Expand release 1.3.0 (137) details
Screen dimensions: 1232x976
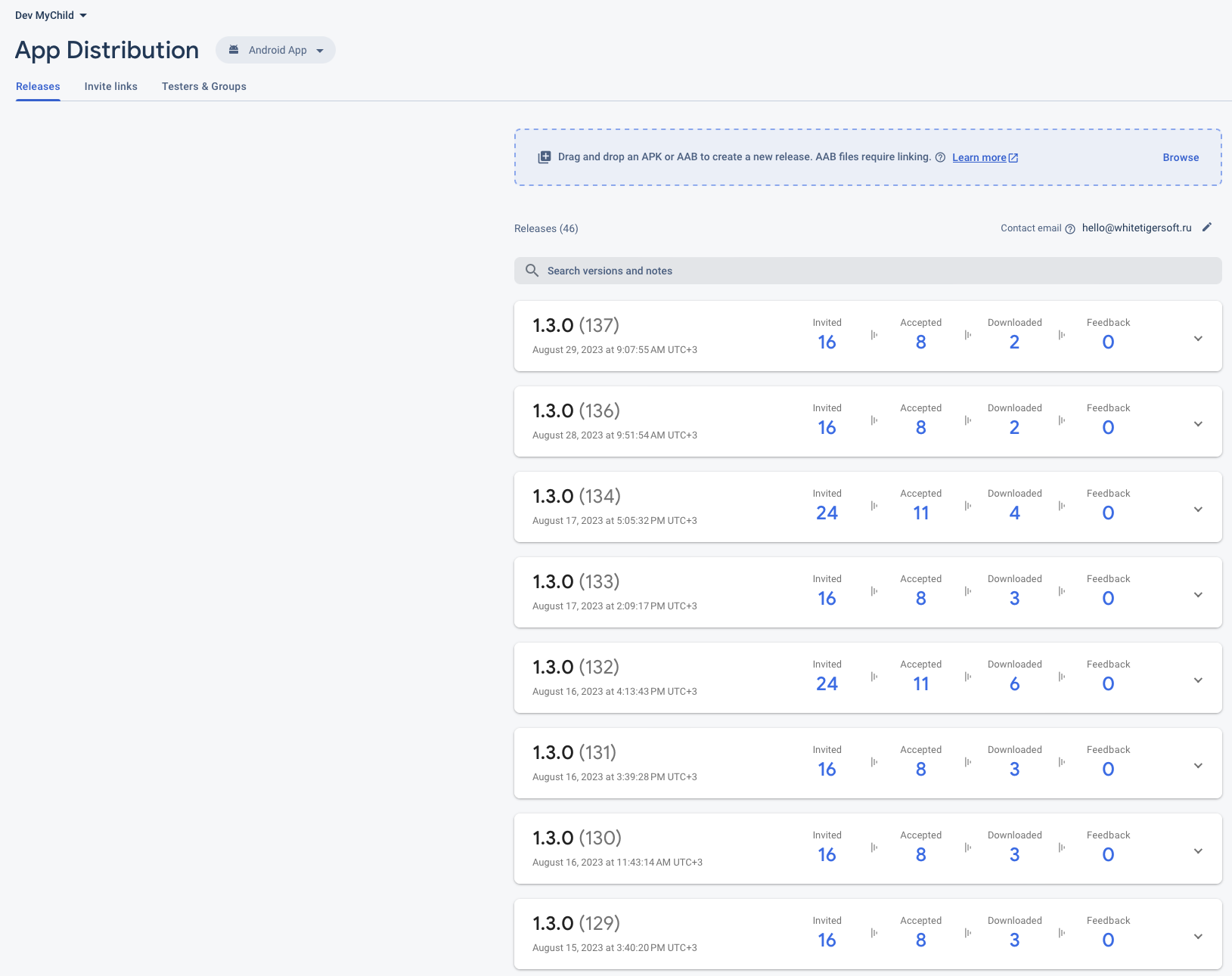click(x=1198, y=338)
